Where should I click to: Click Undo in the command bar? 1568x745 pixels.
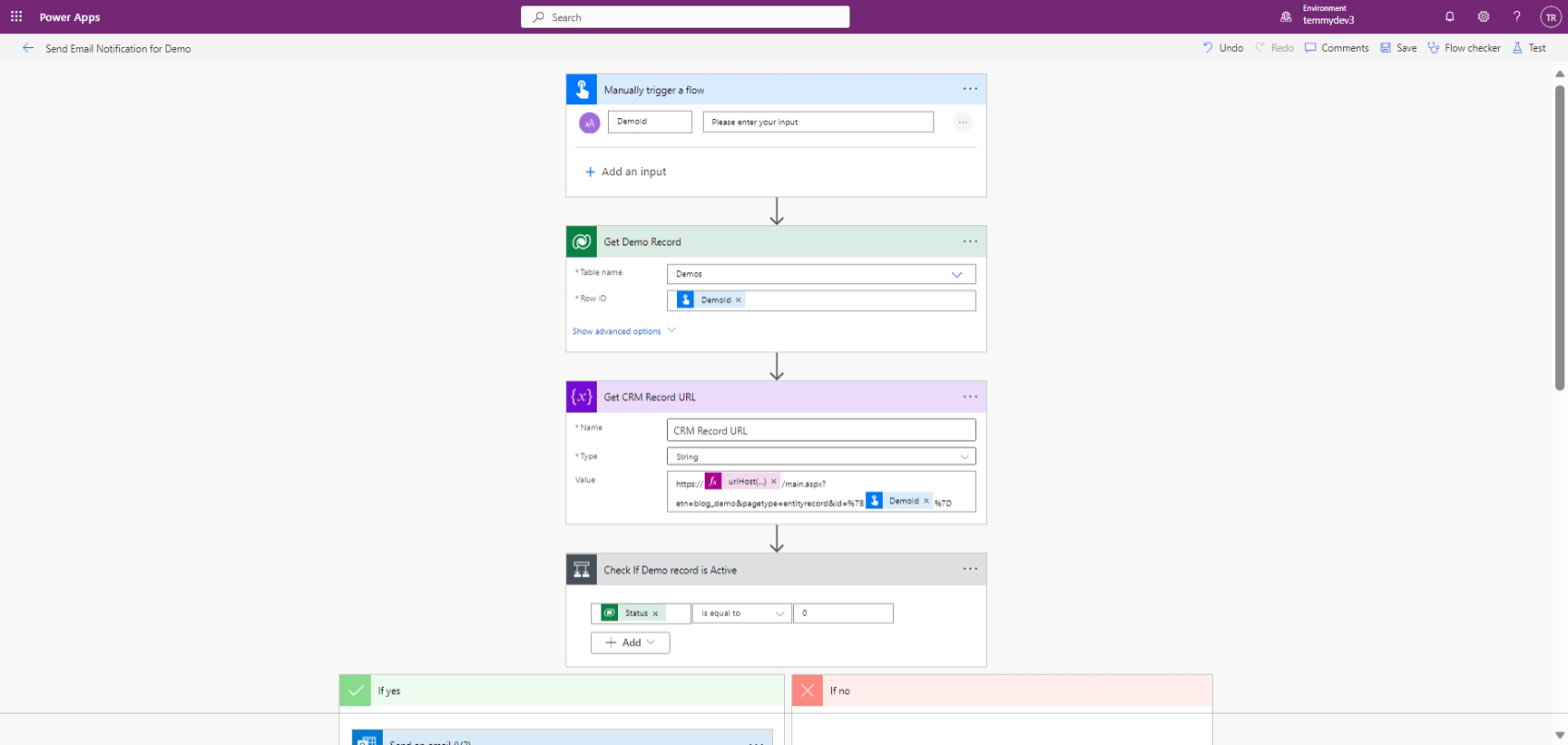pyautogui.click(x=1223, y=48)
